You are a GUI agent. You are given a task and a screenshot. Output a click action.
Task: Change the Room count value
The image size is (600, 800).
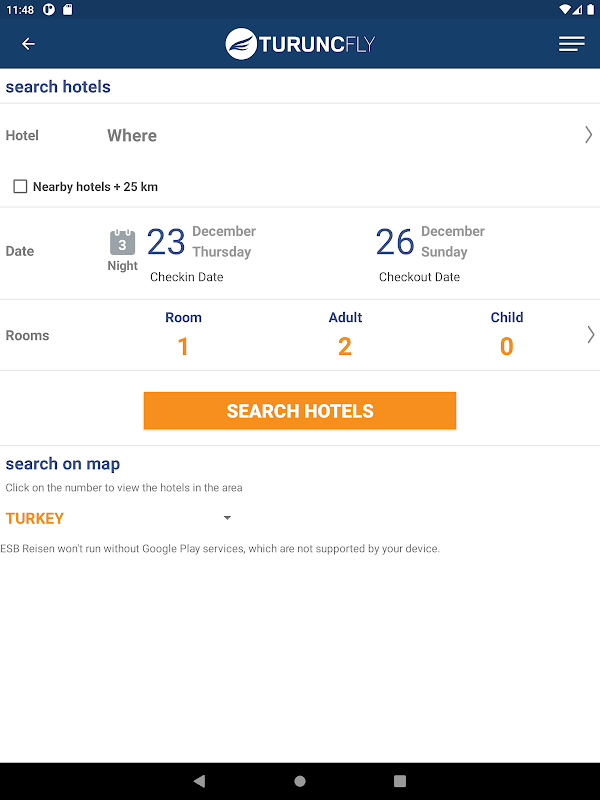183,346
